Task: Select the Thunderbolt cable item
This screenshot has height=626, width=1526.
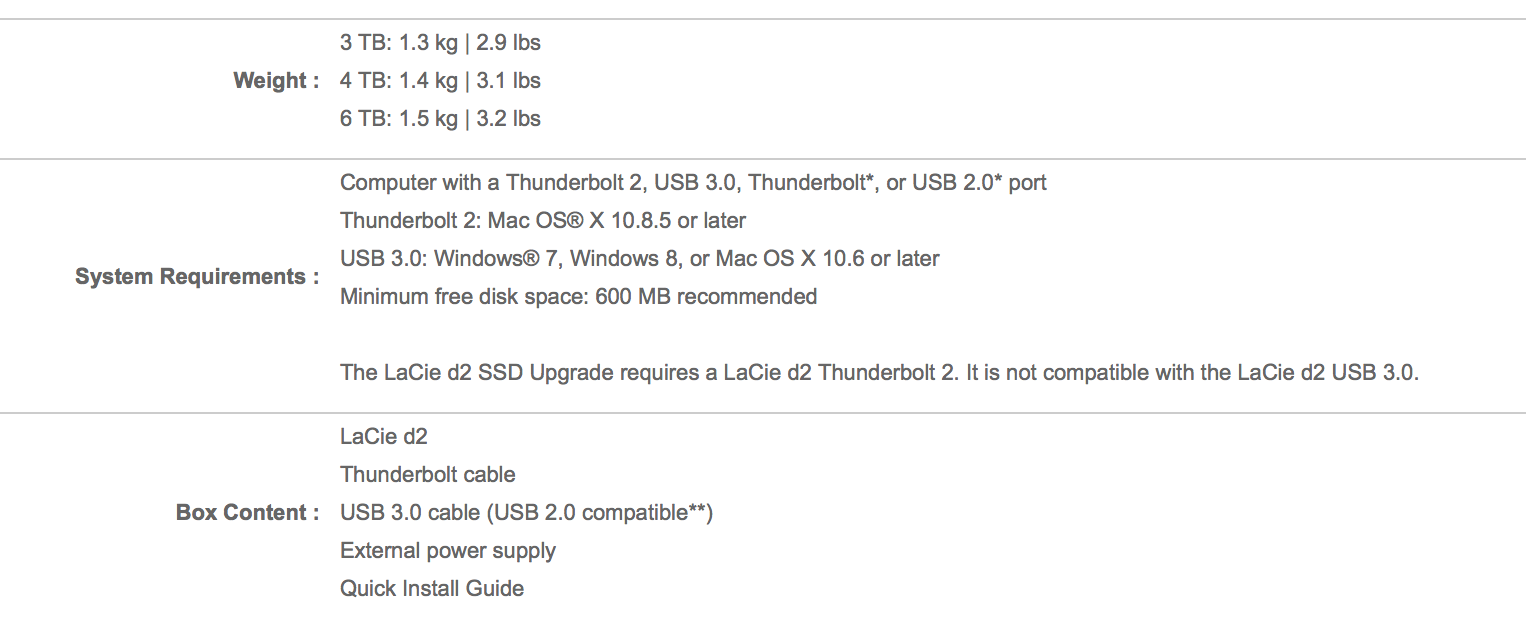Action: tap(428, 475)
